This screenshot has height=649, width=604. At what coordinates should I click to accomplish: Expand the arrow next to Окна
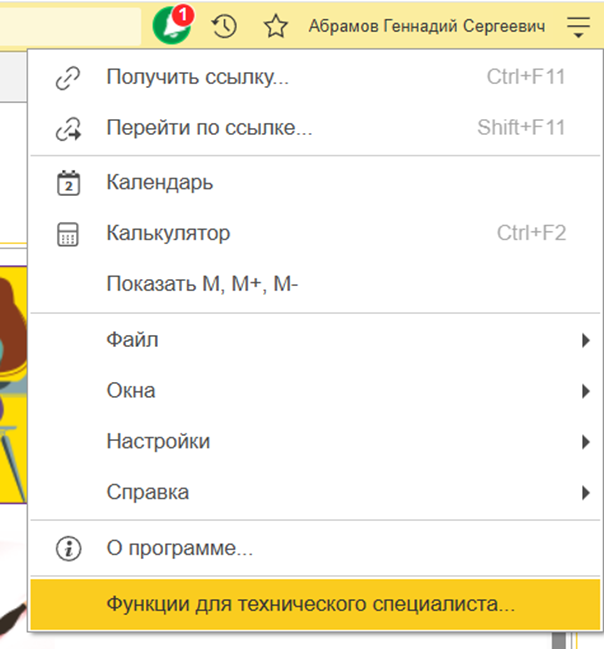pos(585,391)
